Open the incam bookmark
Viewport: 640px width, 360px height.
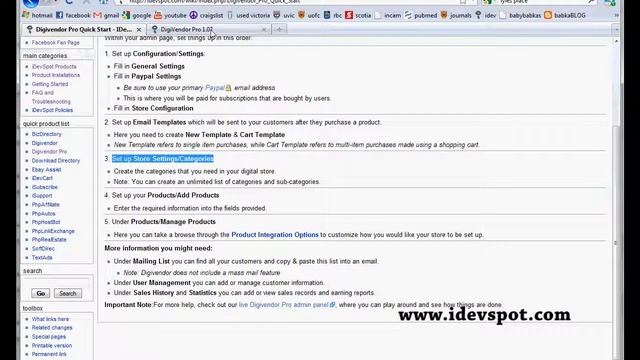point(388,16)
